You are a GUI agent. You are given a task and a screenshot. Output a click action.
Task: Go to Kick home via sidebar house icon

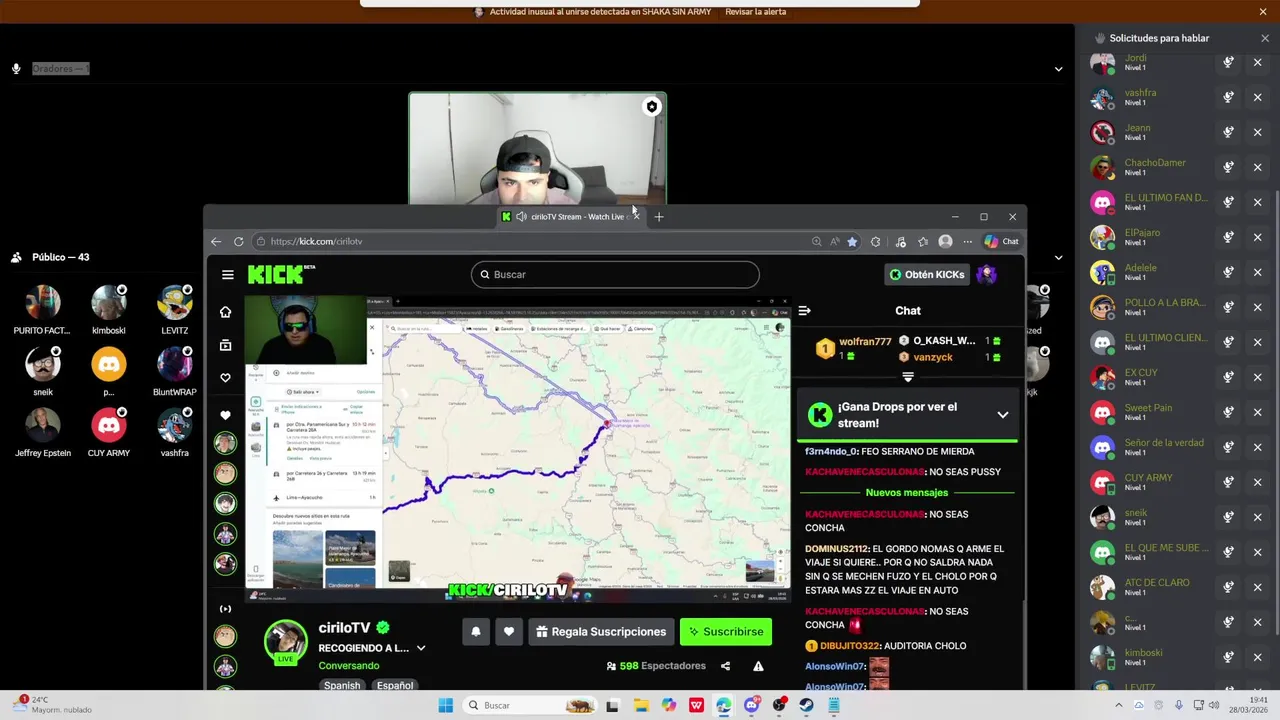pyautogui.click(x=225, y=312)
